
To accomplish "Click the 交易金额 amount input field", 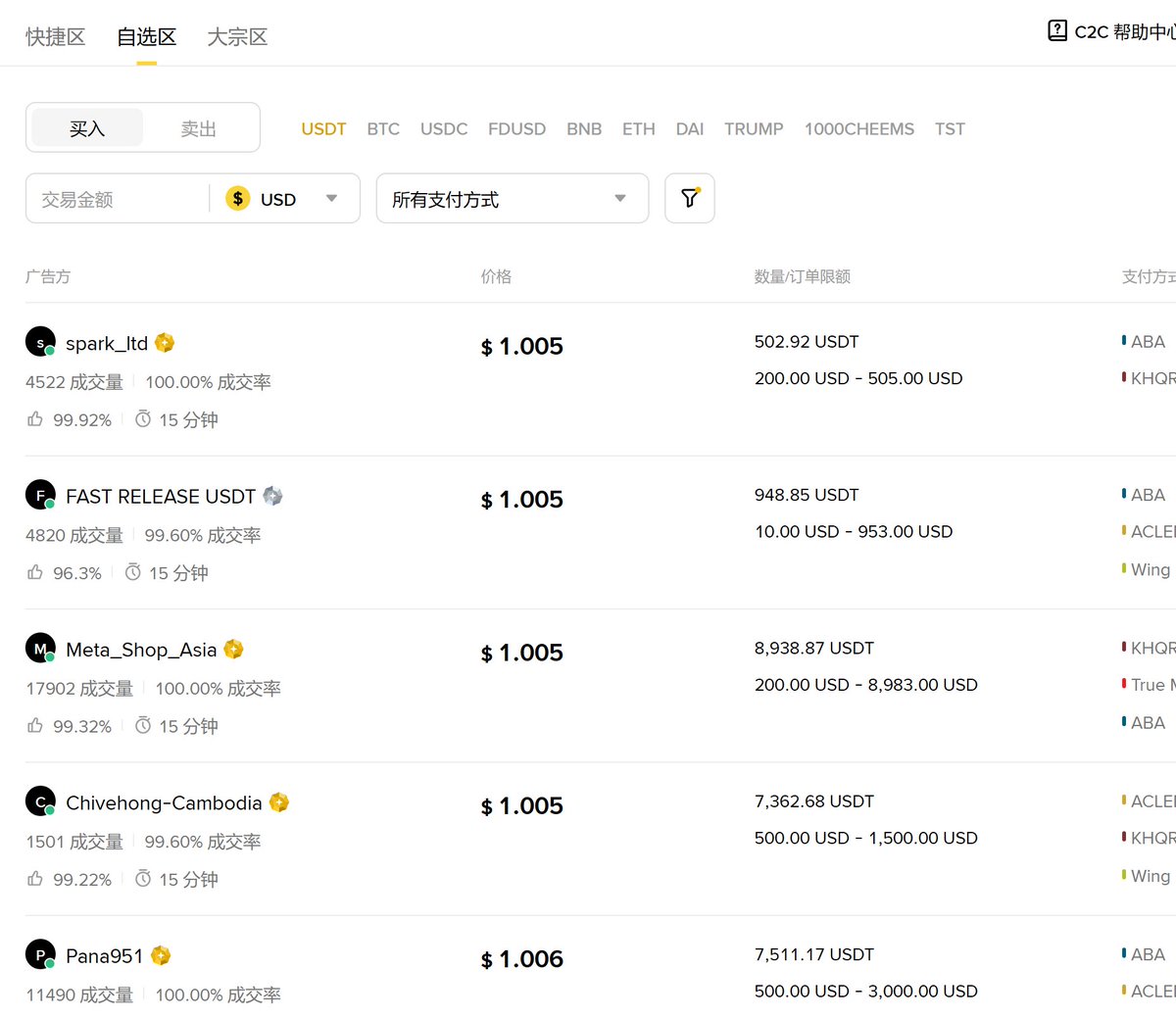I will click(108, 198).
